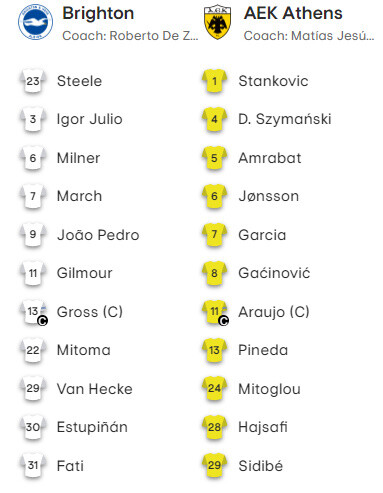Click the AEK Athens club crest
383x493 pixels.
[217, 22]
